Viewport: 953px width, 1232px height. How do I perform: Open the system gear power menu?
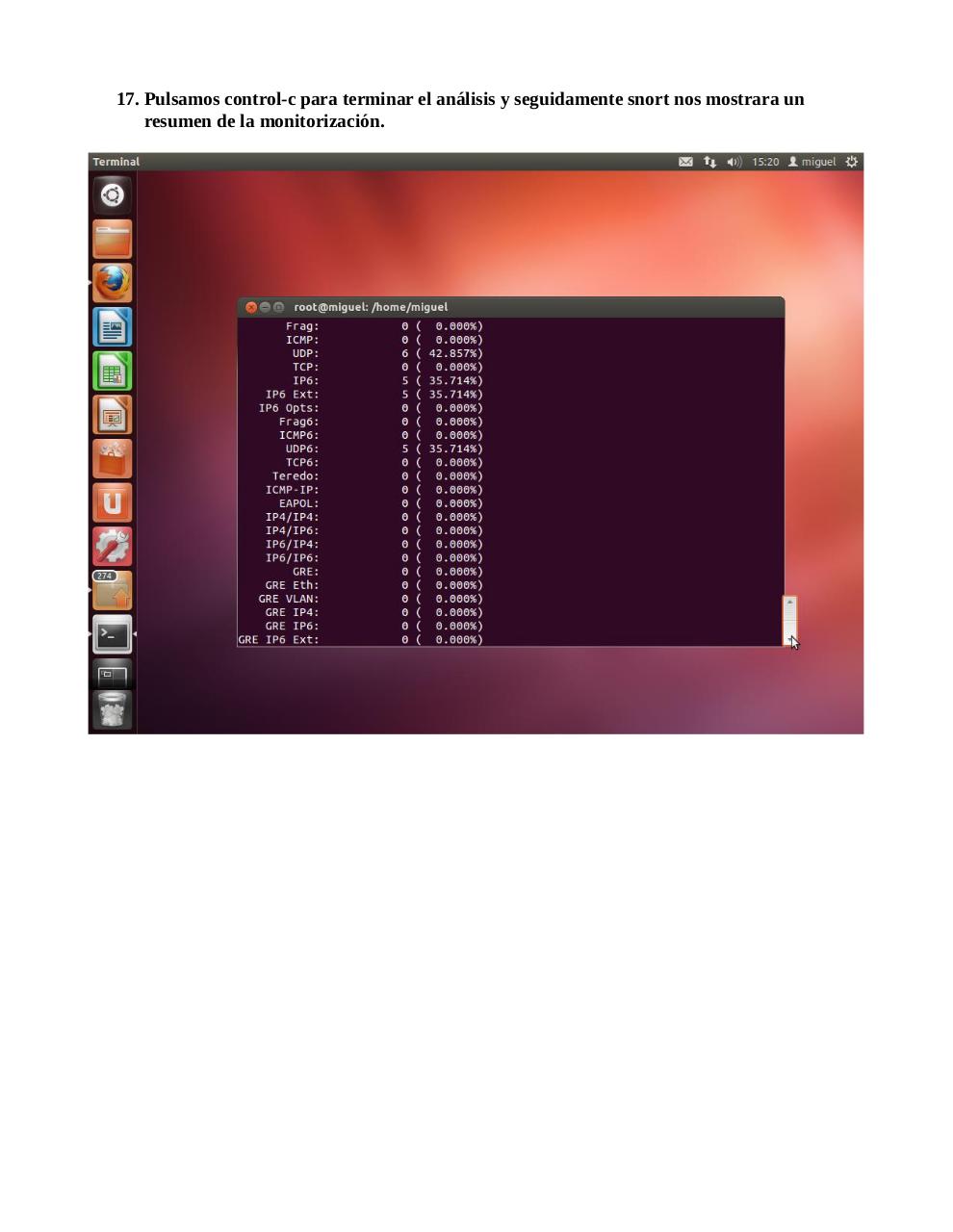851,162
